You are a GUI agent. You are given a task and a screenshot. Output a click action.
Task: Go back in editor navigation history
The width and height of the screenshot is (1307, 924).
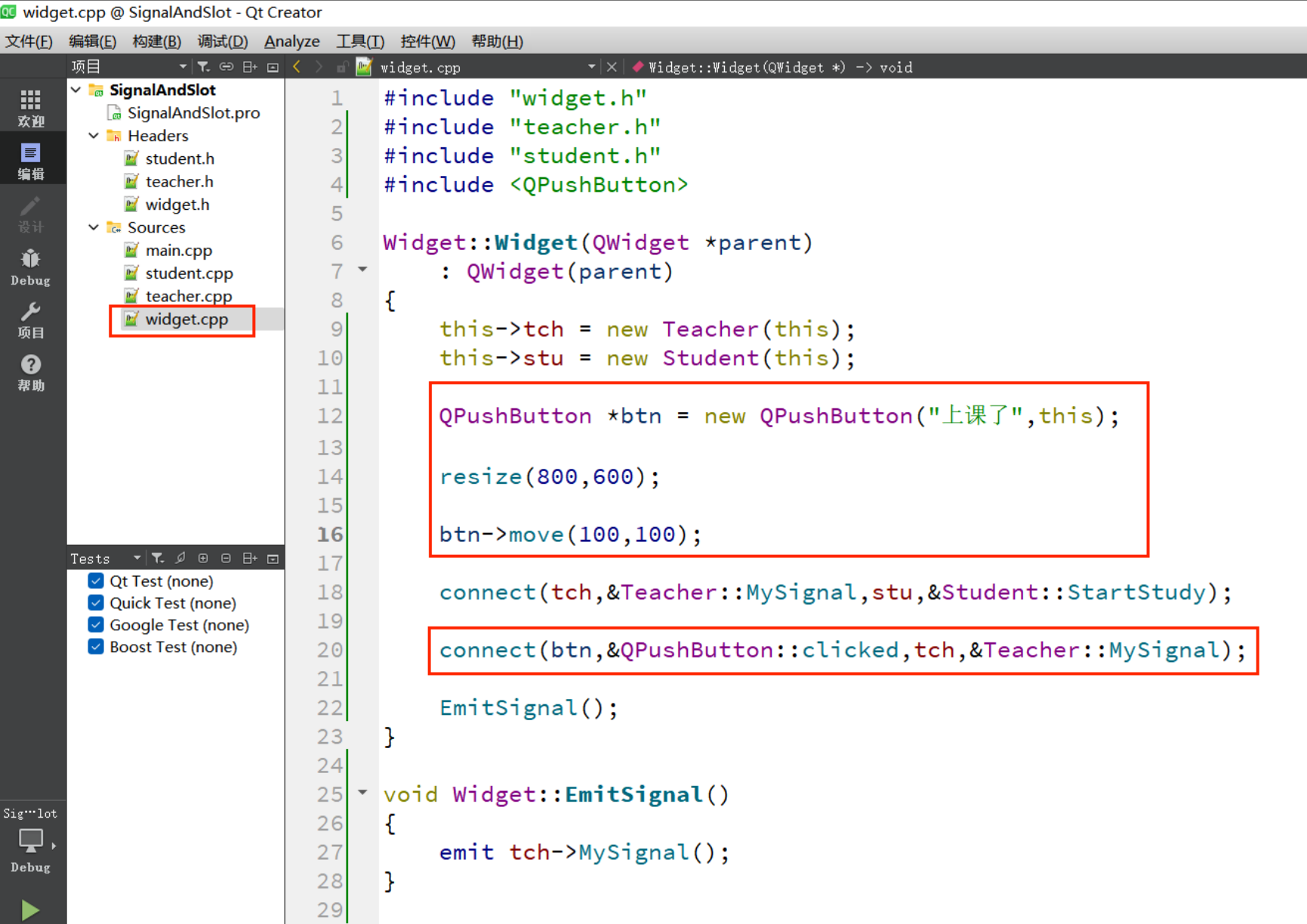click(x=297, y=67)
